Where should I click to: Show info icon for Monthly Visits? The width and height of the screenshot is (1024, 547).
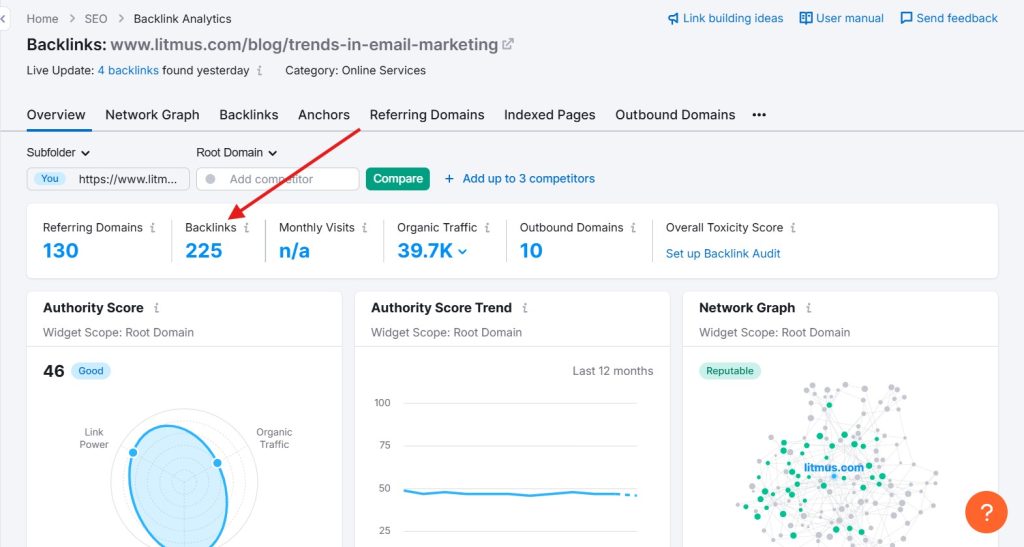(364, 228)
